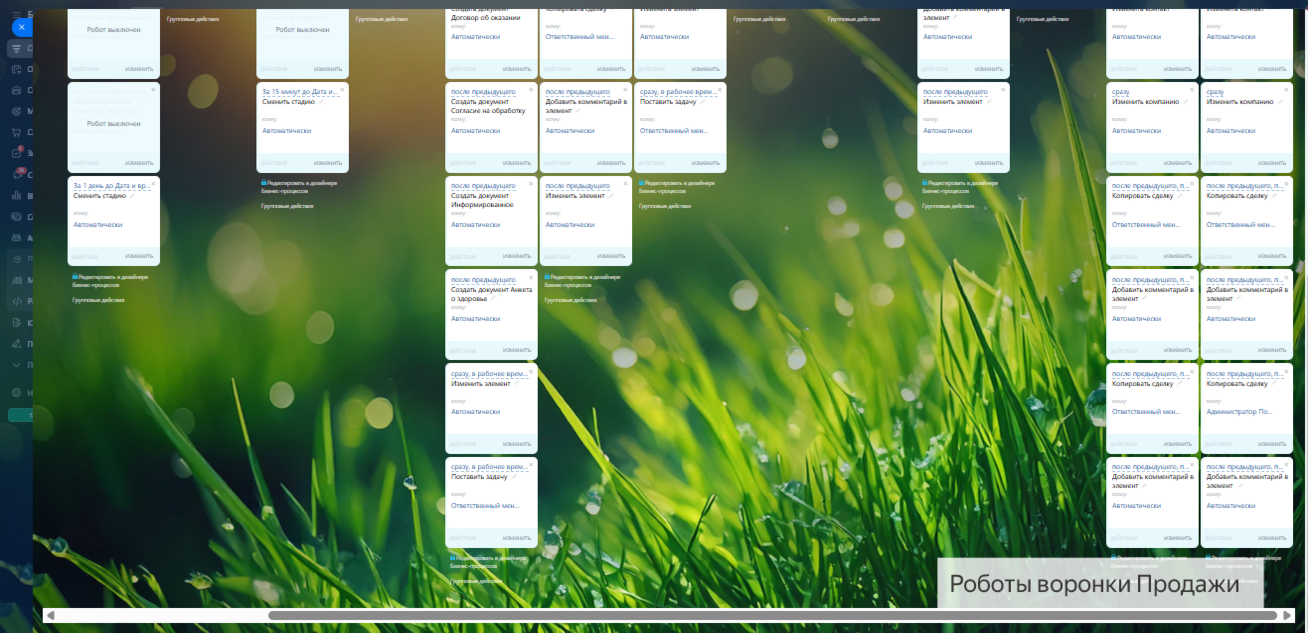The image size is (1308, 633).
Task: Close the panel with the blue X button
Action: (x=21, y=27)
